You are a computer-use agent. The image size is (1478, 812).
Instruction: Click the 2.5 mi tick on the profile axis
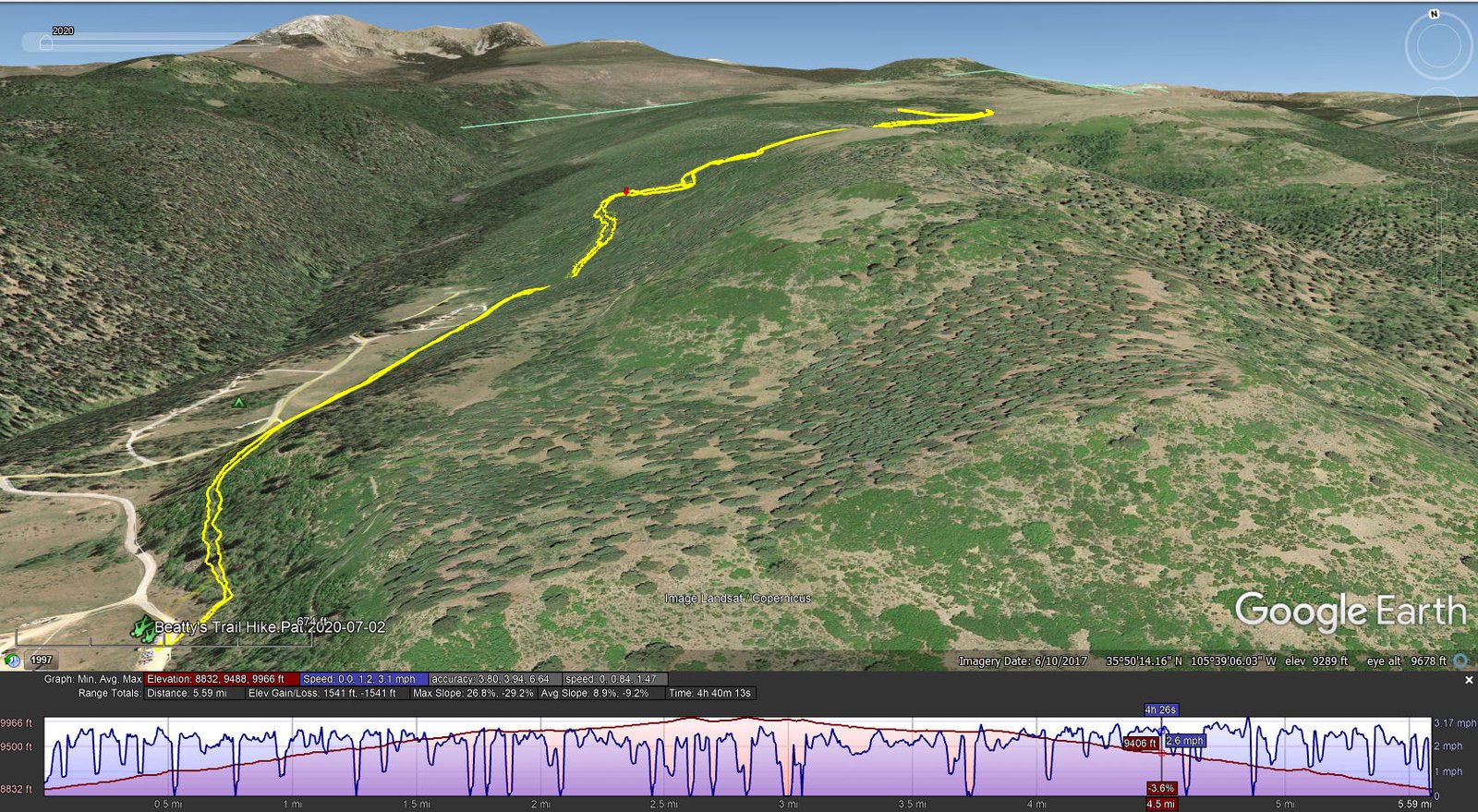(x=664, y=804)
